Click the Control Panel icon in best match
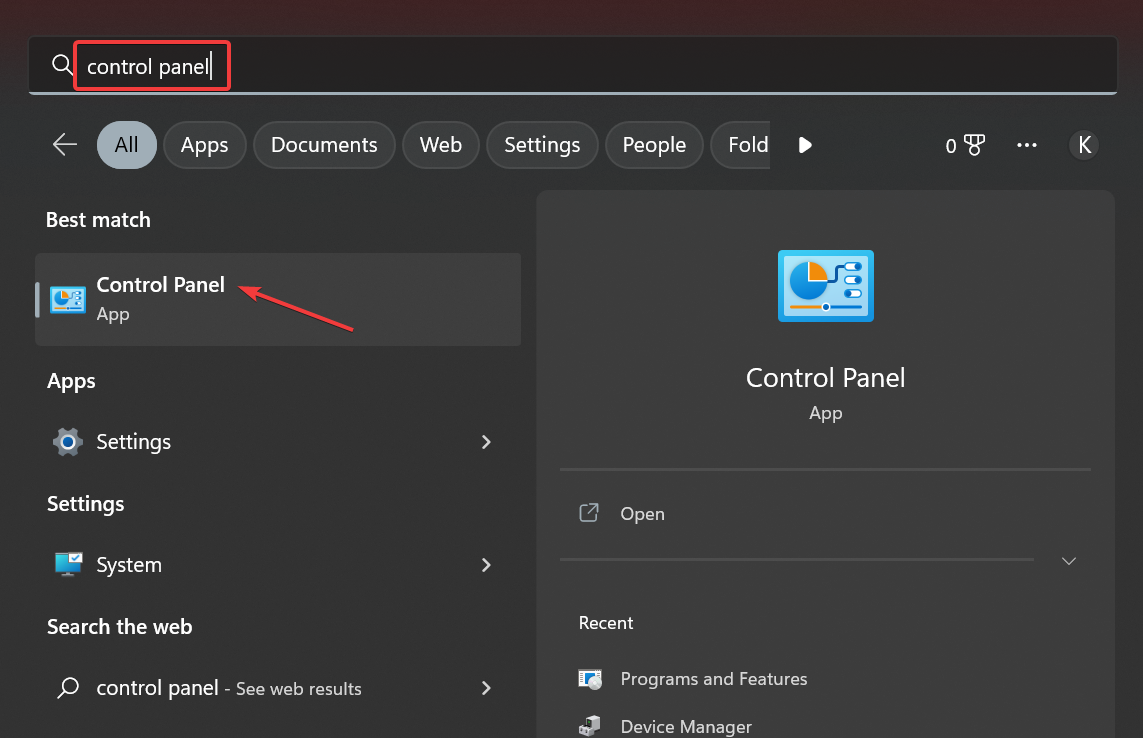1143x738 pixels. coord(68,300)
